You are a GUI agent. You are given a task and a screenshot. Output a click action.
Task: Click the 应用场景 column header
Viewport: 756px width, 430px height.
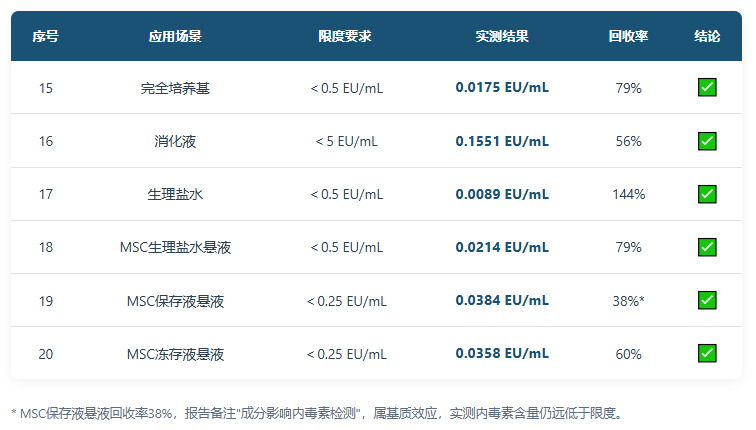click(x=175, y=36)
